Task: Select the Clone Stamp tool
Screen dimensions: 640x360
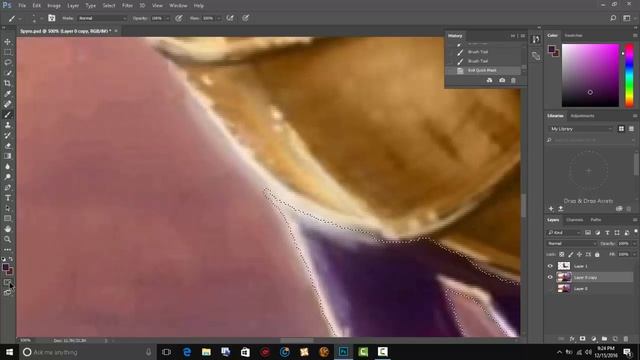Action: click(x=7, y=125)
